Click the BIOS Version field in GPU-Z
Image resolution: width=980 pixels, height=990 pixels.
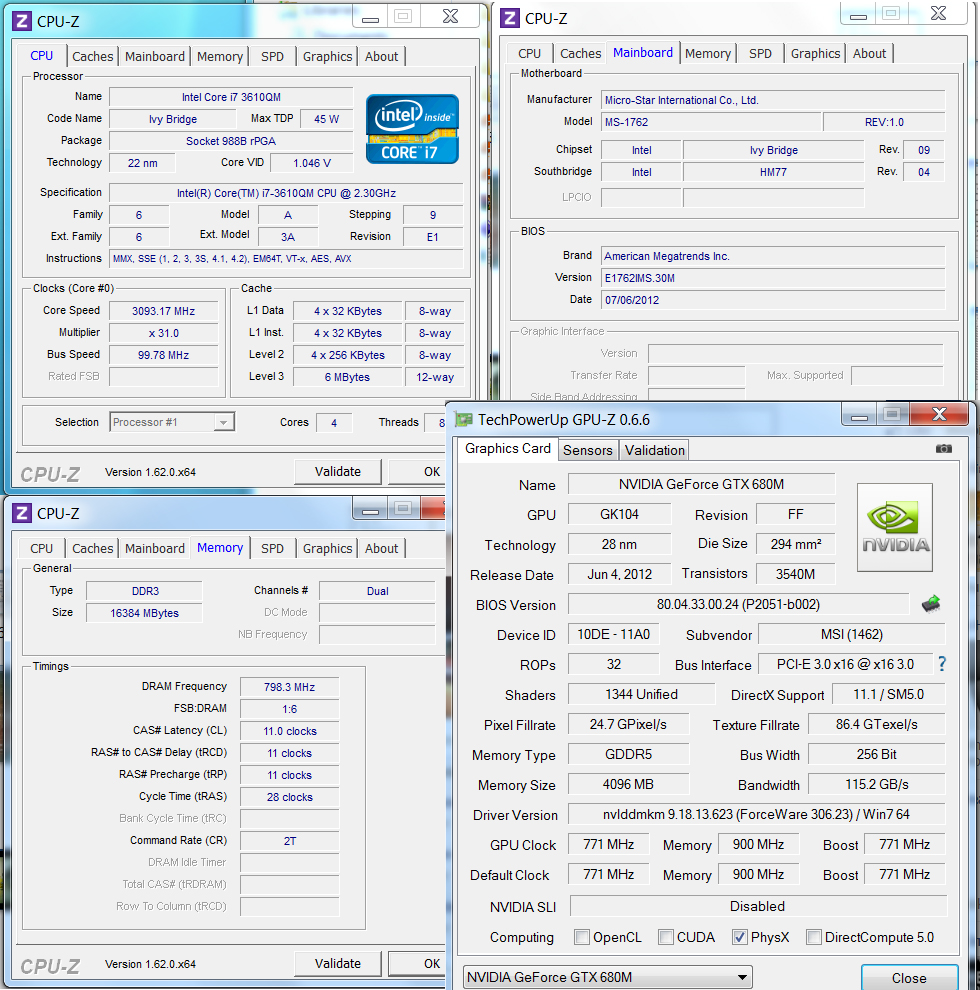[738, 604]
